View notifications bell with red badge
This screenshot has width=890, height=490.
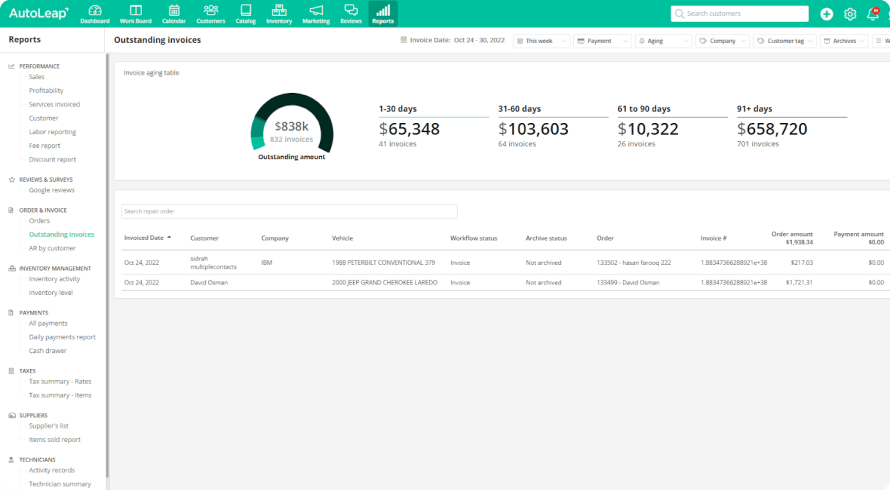click(872, 14)
